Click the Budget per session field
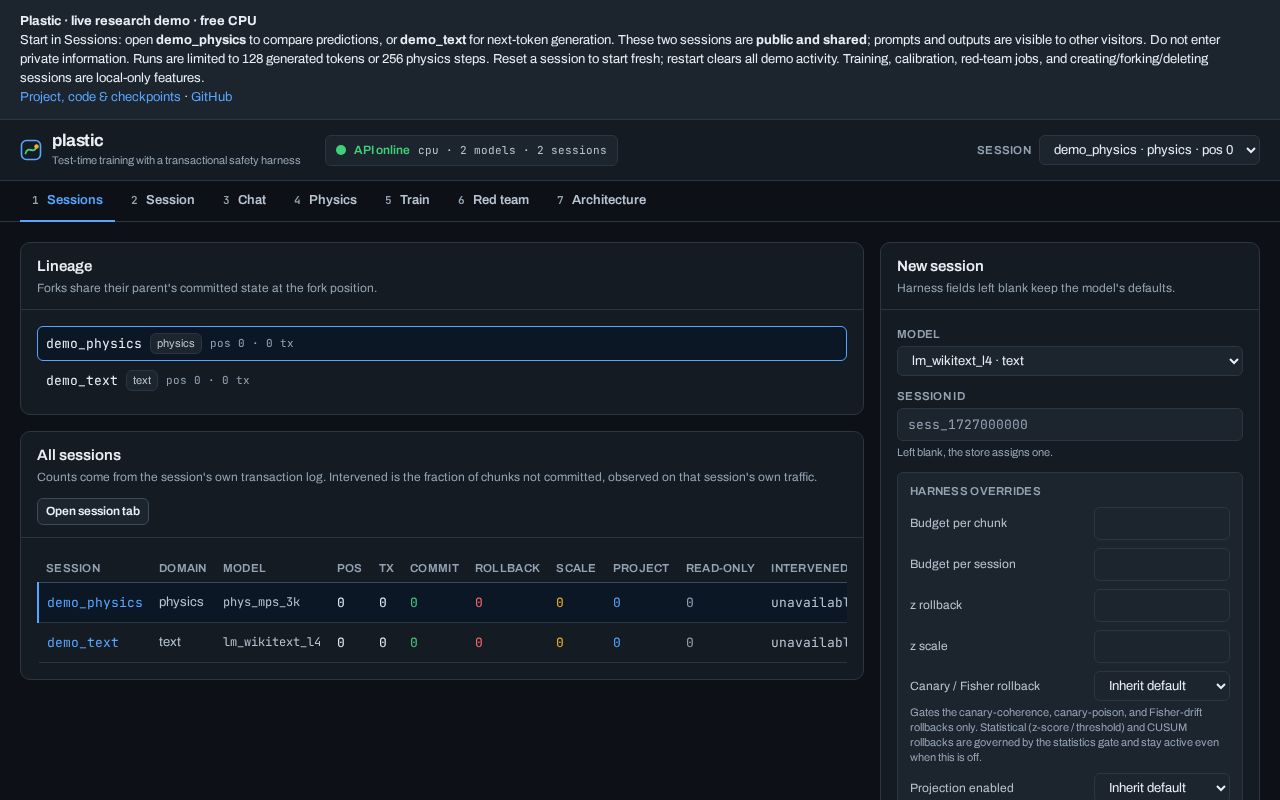Viewport: 1280px width, 800px height. click(1162, 565)
